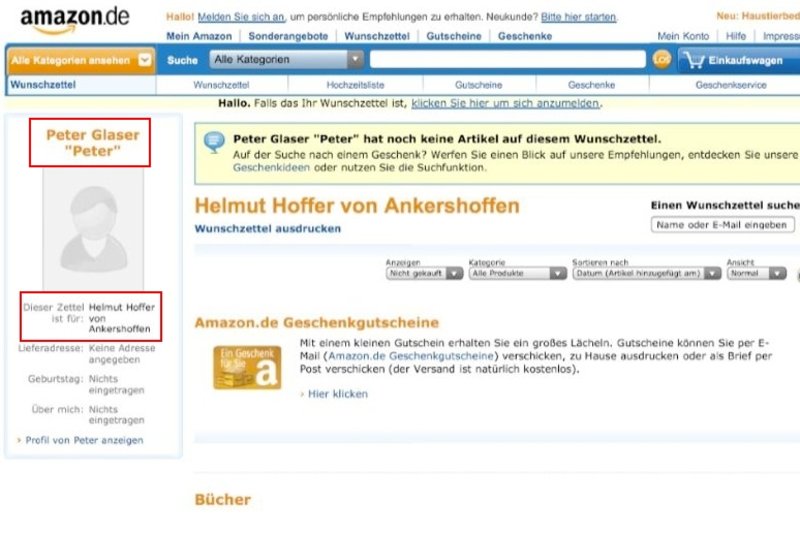Viewport: 800px width, 534px height.
Task: Open the Ansicht Normal dropdown
Action: click(756, 273)
